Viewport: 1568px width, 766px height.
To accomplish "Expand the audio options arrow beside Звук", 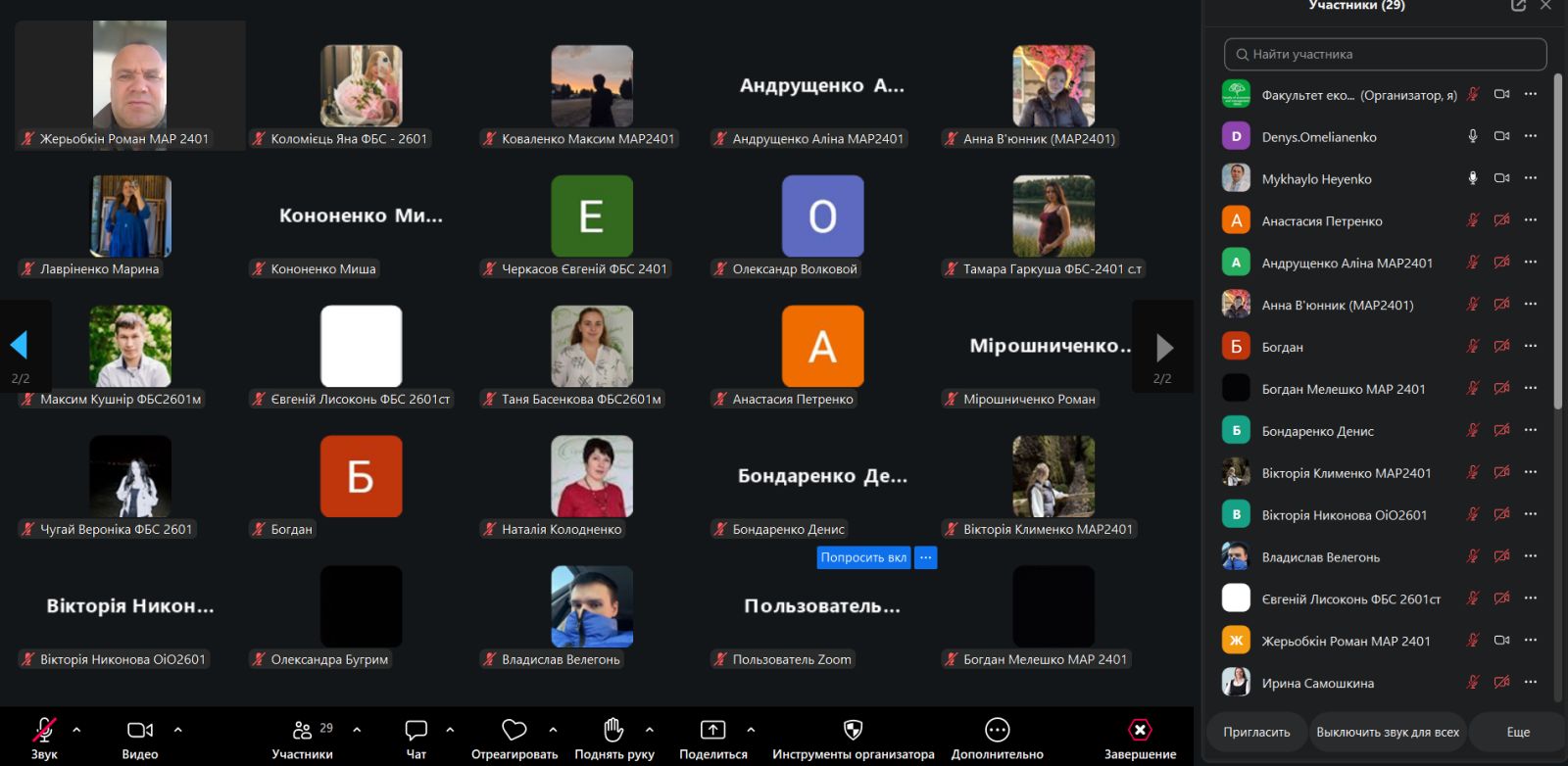I will point(76,730).
